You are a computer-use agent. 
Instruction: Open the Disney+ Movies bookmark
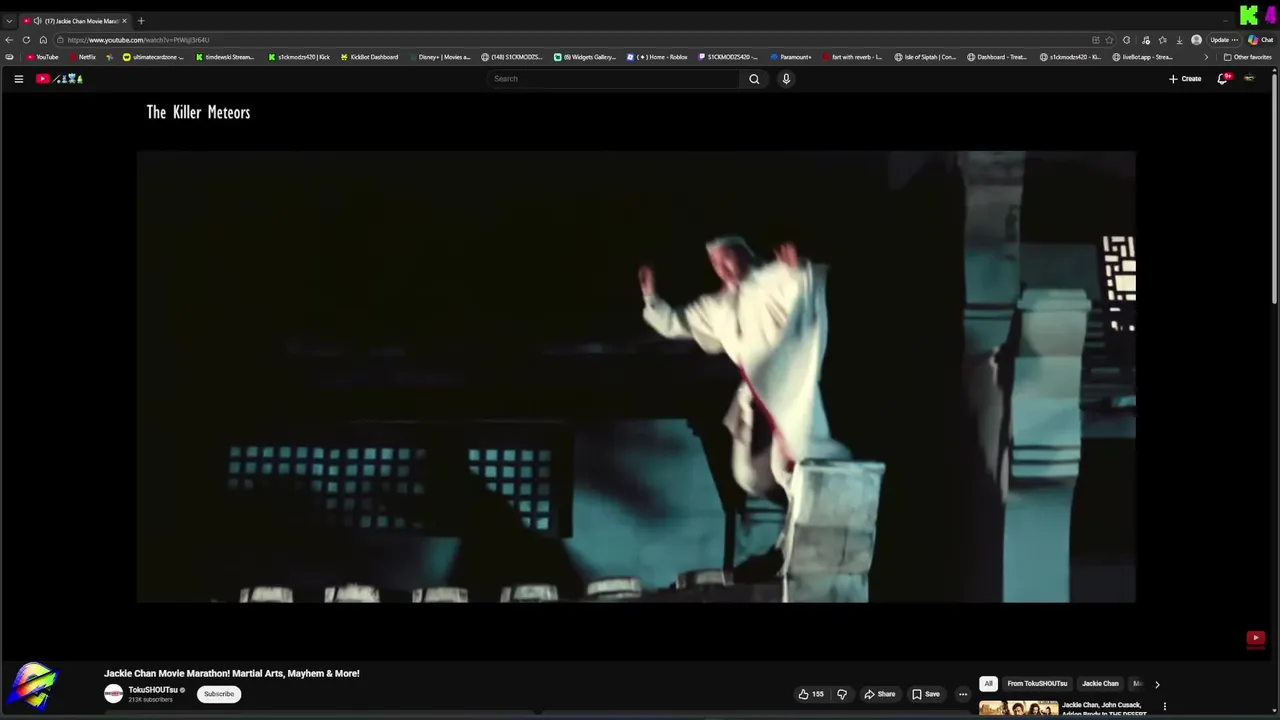439,57
